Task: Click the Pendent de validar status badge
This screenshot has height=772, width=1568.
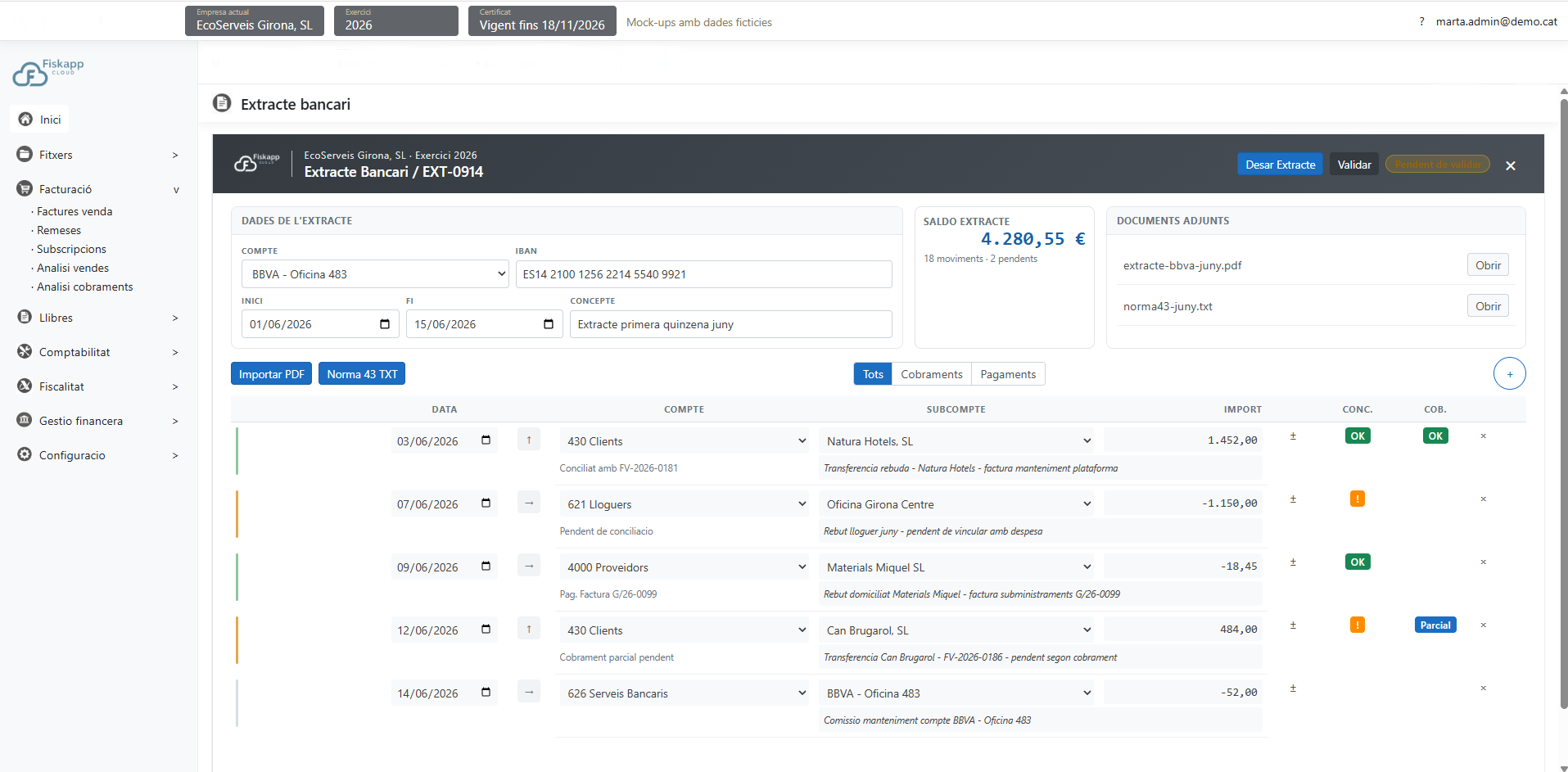Action: pos(1438,165)
